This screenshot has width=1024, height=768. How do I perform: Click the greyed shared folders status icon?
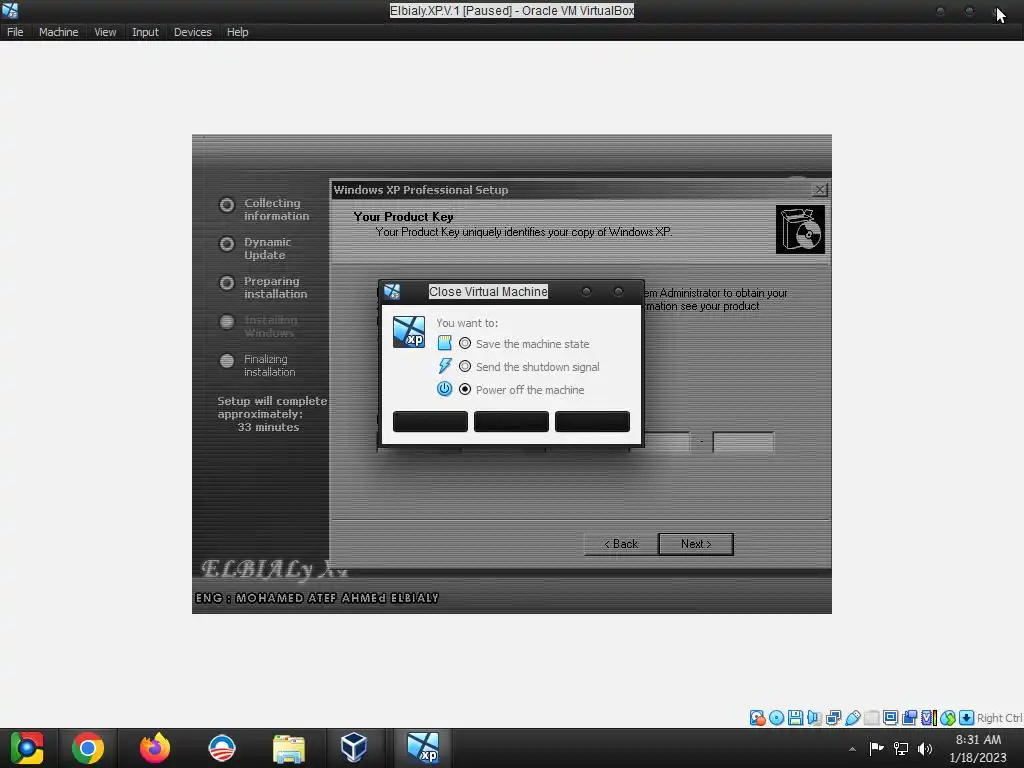pyautogui.click(x=871, y=718)
